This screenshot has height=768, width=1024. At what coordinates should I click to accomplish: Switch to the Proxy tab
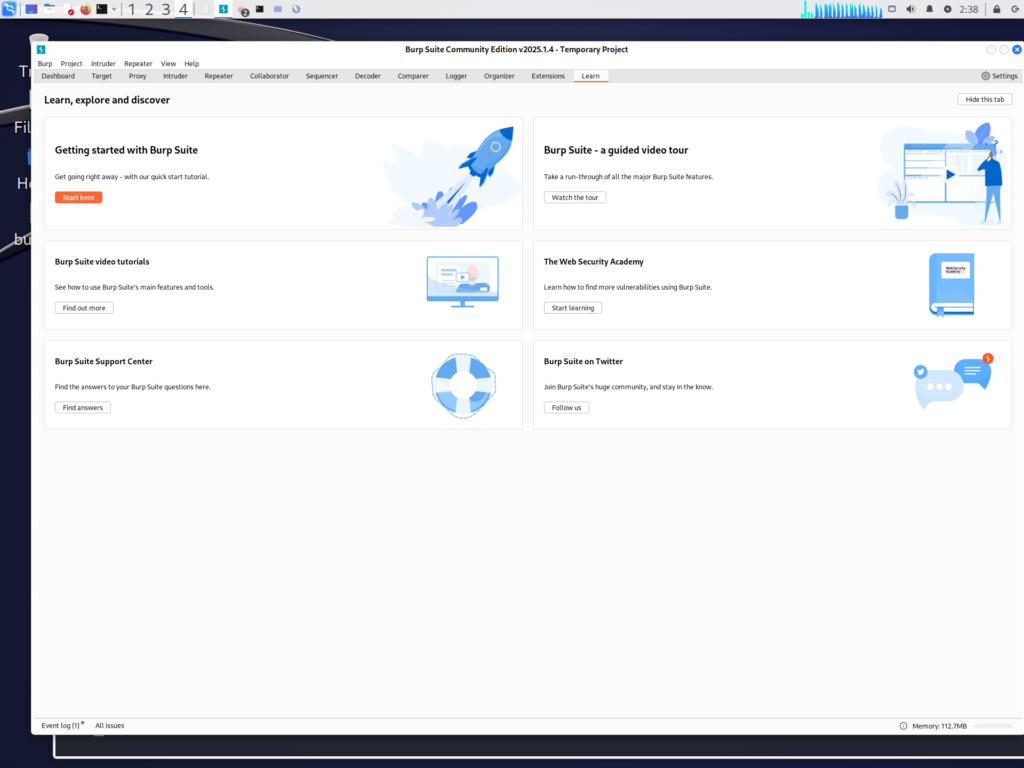coord(137,76)
